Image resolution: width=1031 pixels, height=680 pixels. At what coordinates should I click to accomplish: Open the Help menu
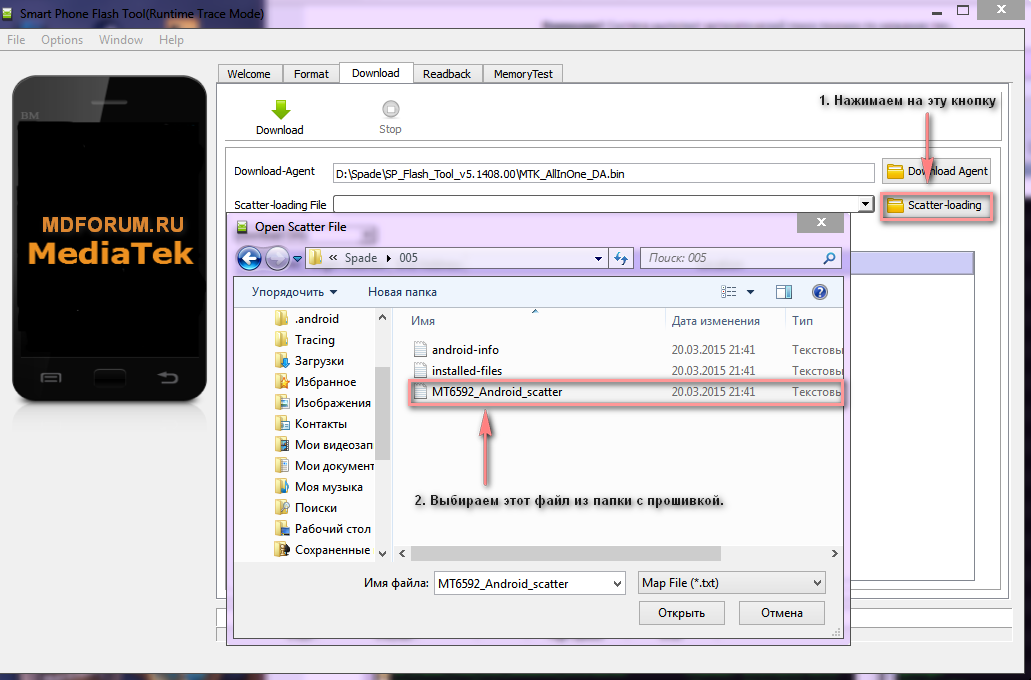pyautogui.click(x=171, y=40)
